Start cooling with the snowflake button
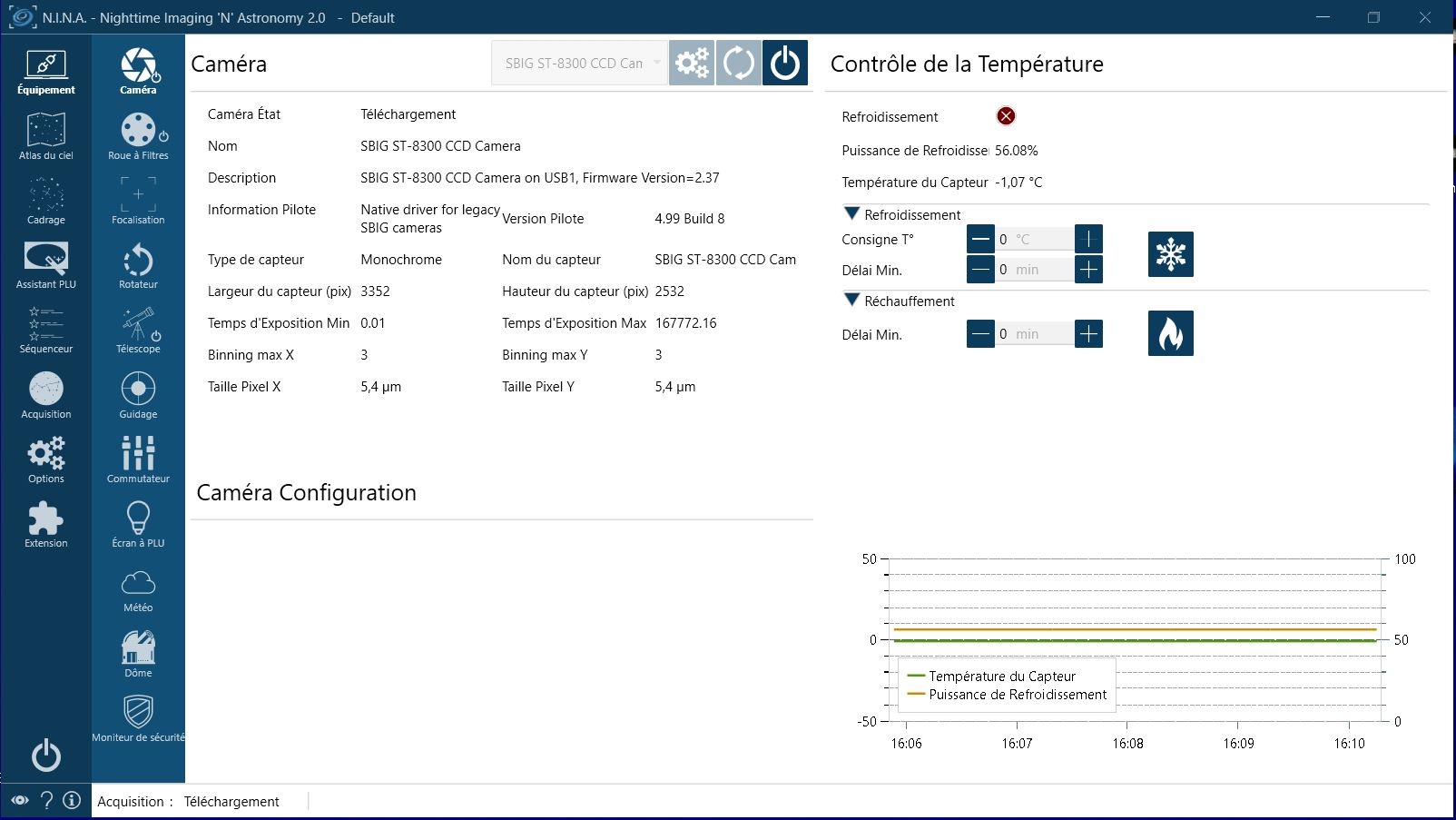 (1170, 254)
